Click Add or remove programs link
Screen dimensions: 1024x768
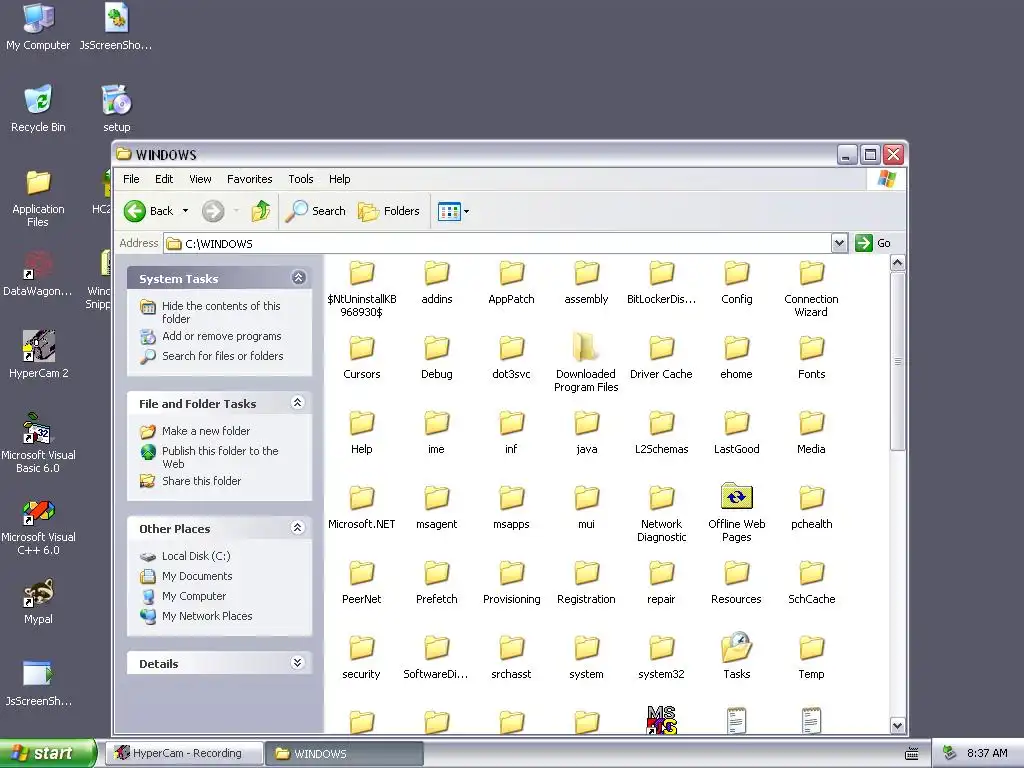click(x=221, y=336)
